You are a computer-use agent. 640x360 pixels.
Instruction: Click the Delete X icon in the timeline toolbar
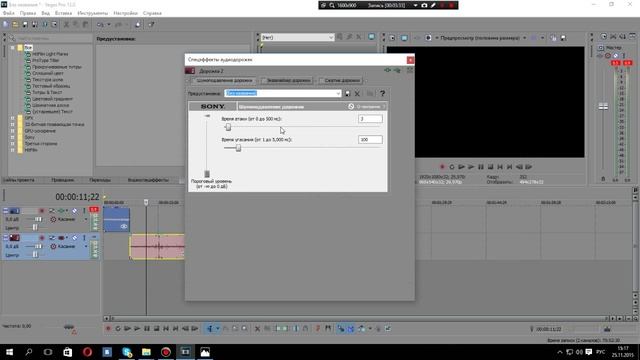pyautogui.click(x=258, y=329)
